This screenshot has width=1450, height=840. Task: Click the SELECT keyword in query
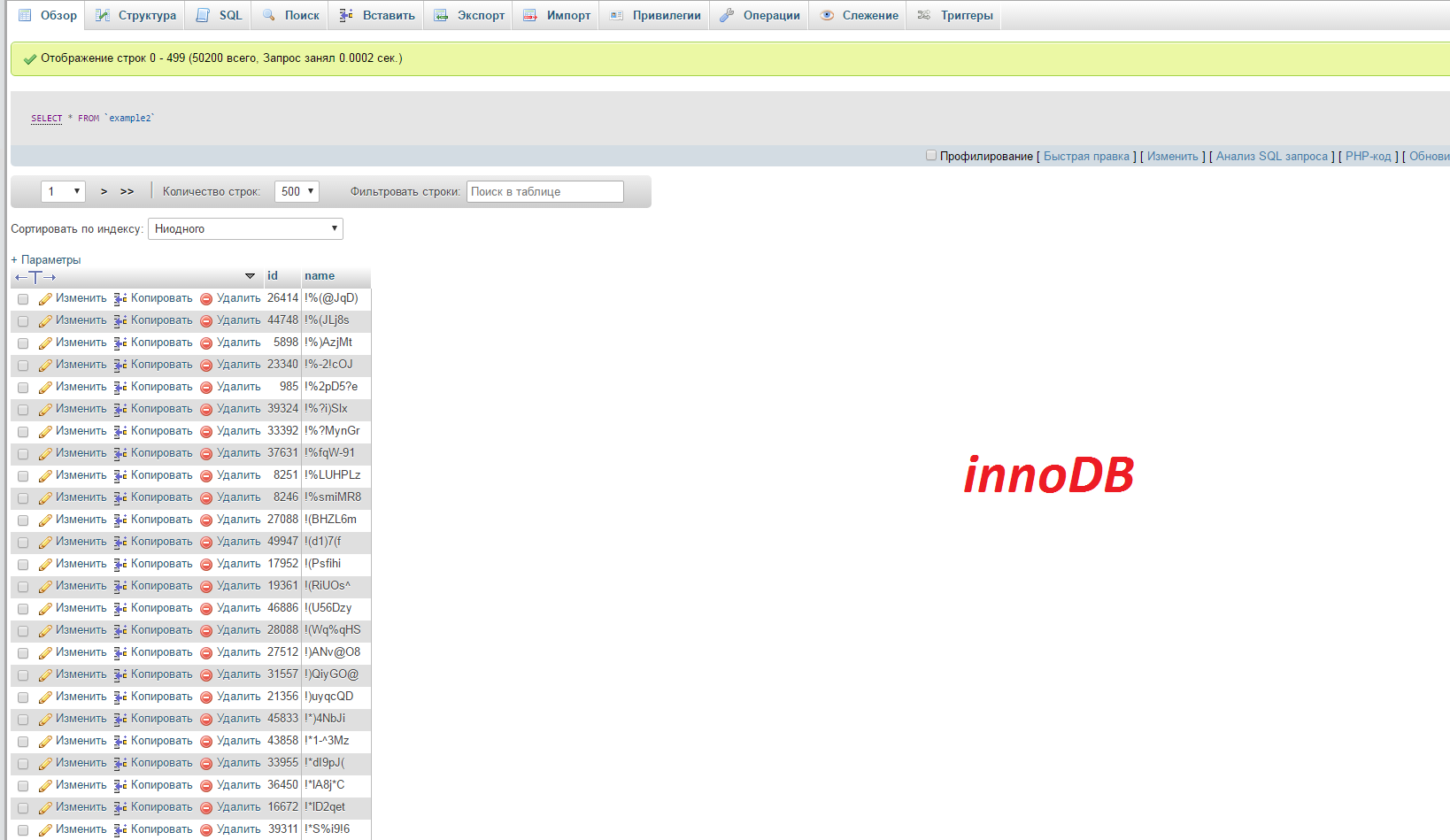(x=47, y=118)
